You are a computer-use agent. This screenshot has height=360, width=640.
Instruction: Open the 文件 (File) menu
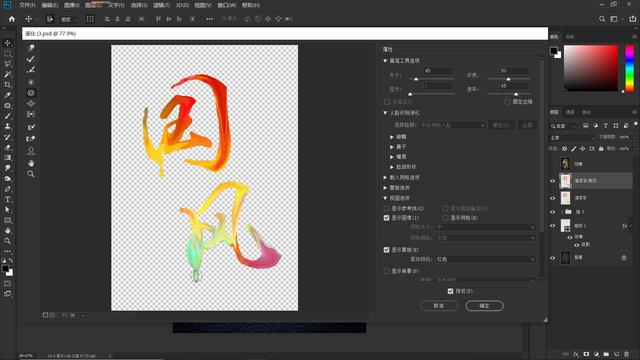click(x=27, y=5)
